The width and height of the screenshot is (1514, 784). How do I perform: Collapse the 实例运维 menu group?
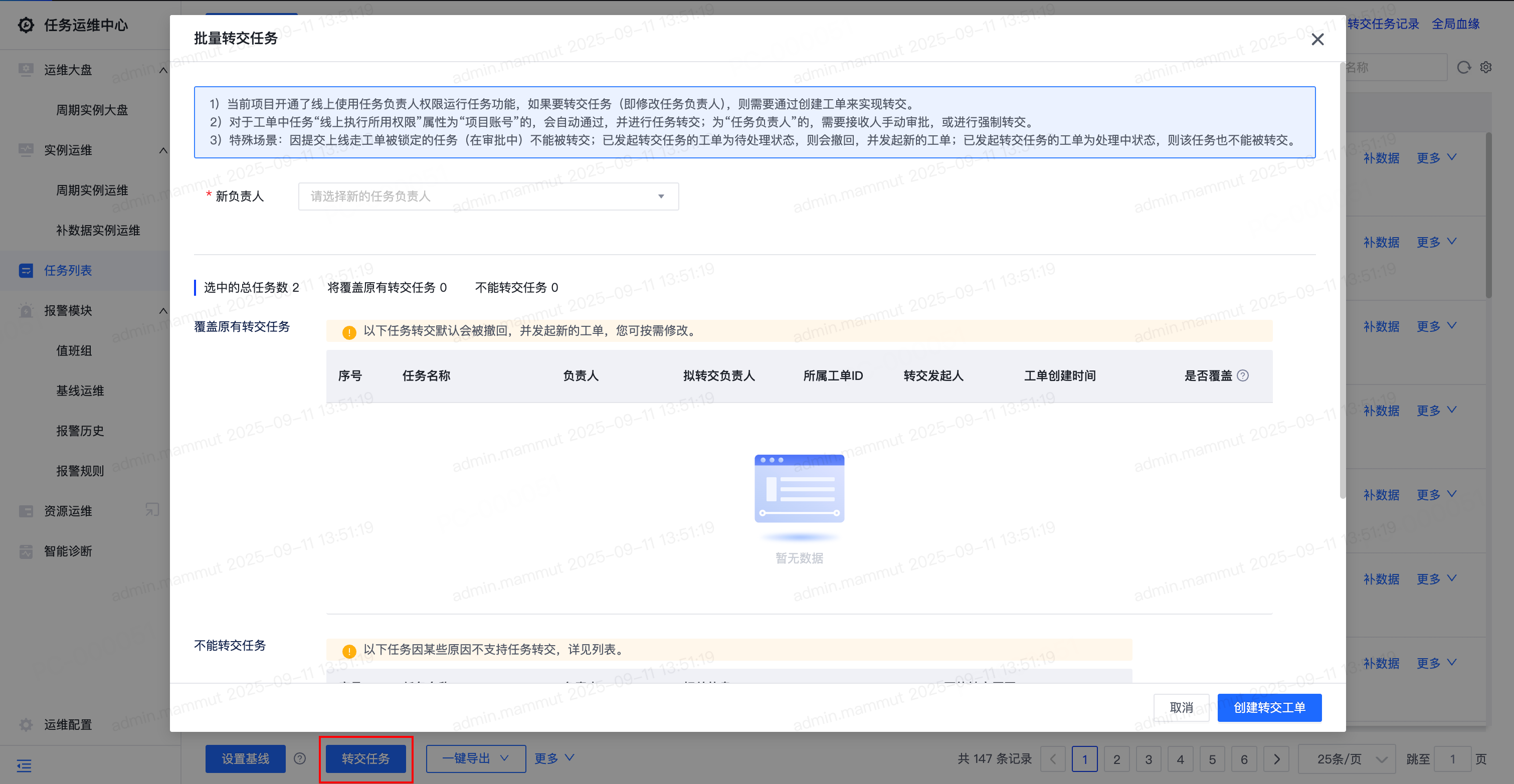163,150
